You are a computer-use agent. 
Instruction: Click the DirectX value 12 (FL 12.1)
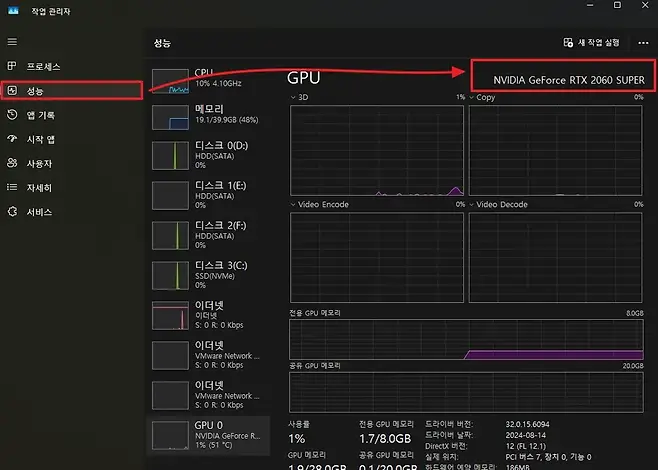coord(525,446)
